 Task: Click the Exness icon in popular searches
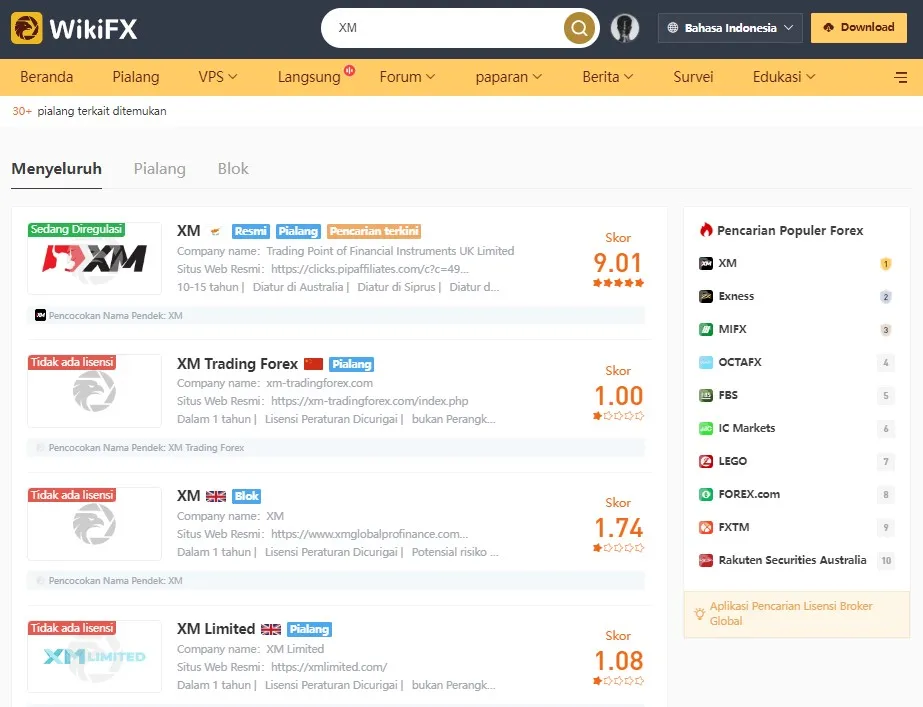tap(706, 296)
